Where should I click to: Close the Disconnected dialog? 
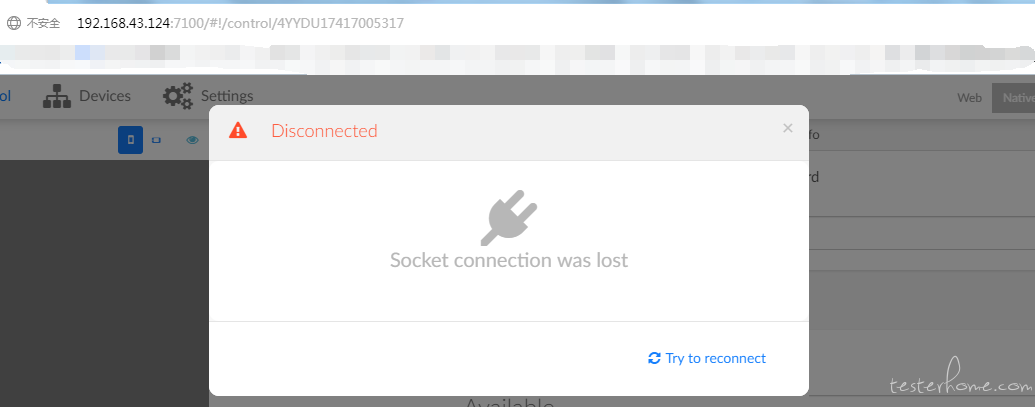tap(787, 129)
